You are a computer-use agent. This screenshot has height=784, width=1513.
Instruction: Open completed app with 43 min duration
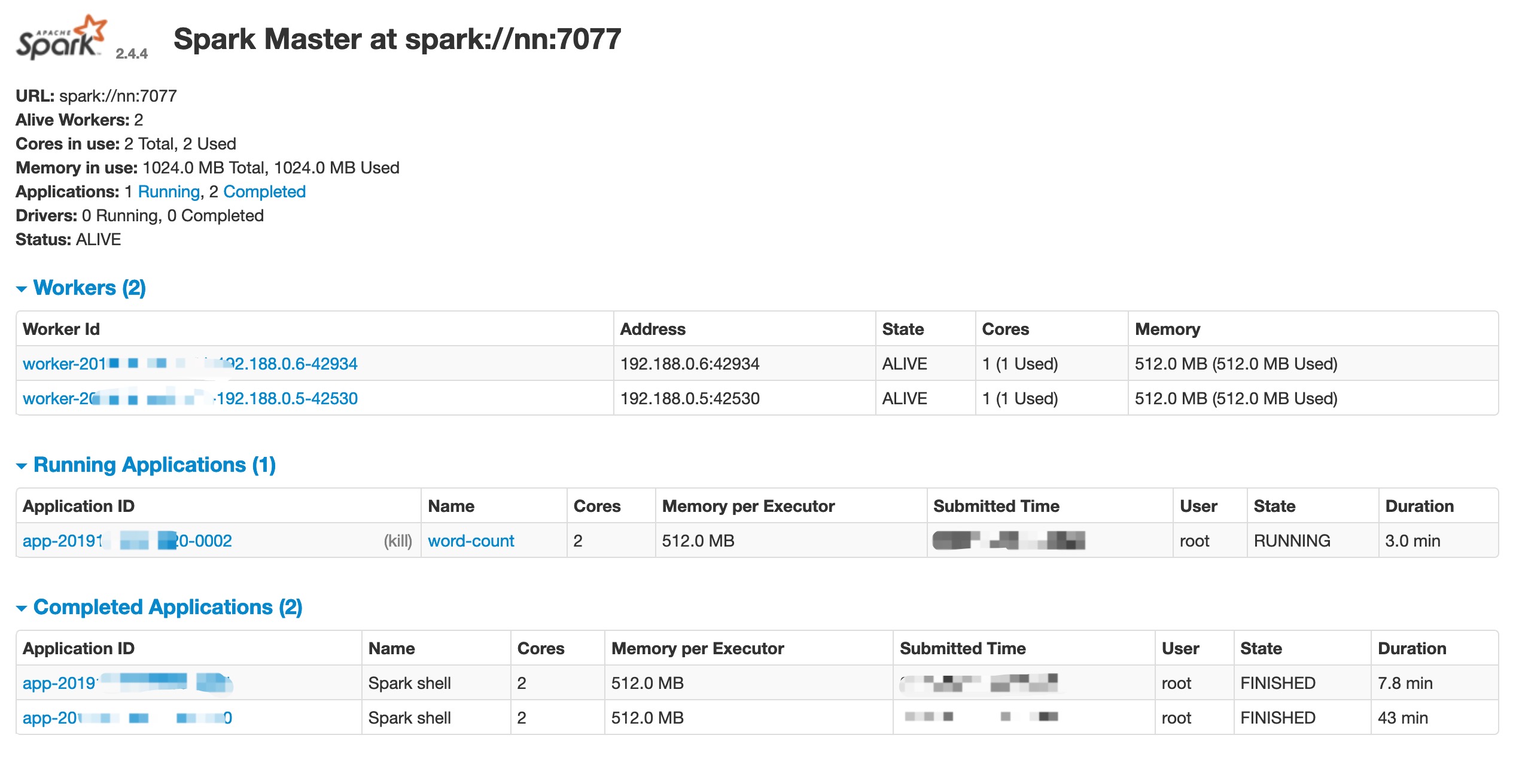coord(127,718)
